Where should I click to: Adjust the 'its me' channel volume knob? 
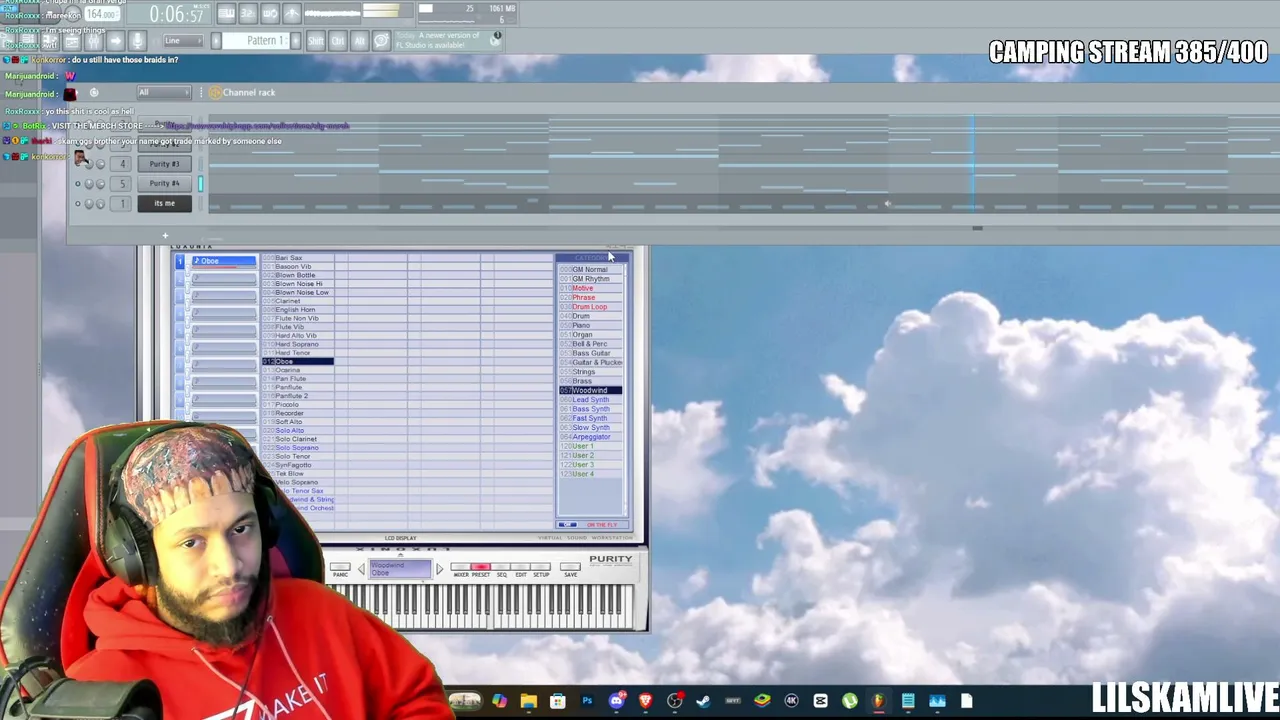point(101,204)
